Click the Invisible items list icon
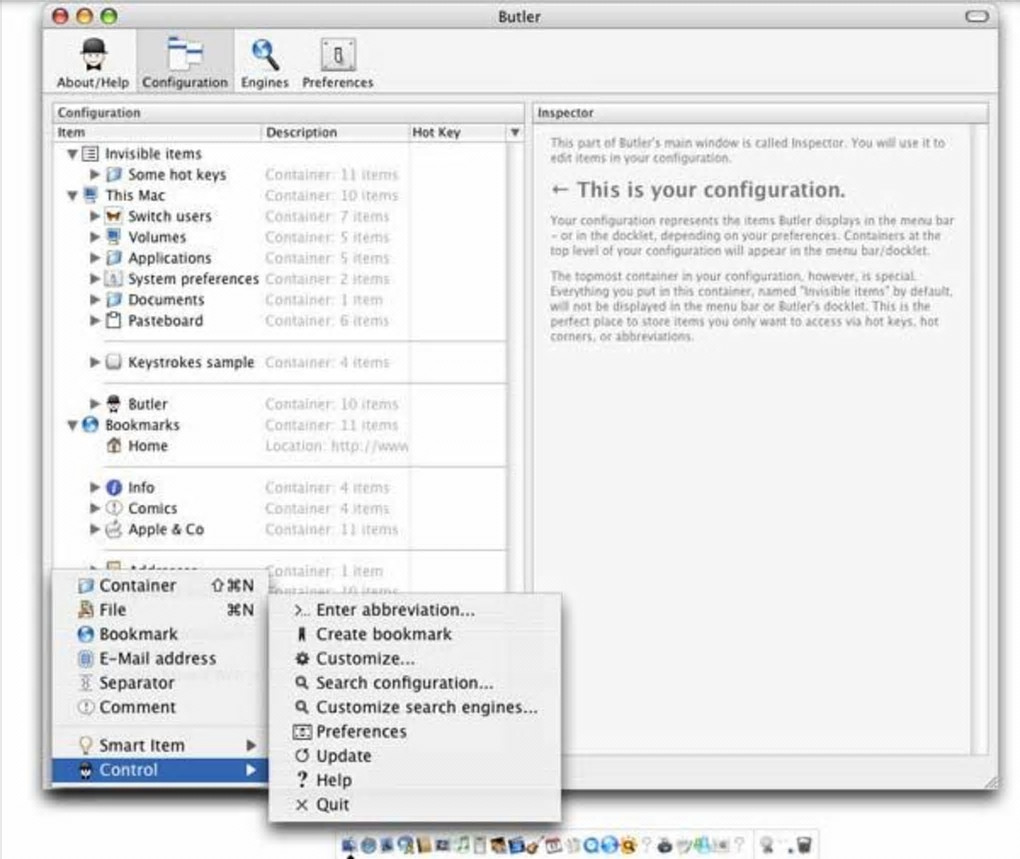The height and width of the screenshot is (859, 1020). click(90, 153)
